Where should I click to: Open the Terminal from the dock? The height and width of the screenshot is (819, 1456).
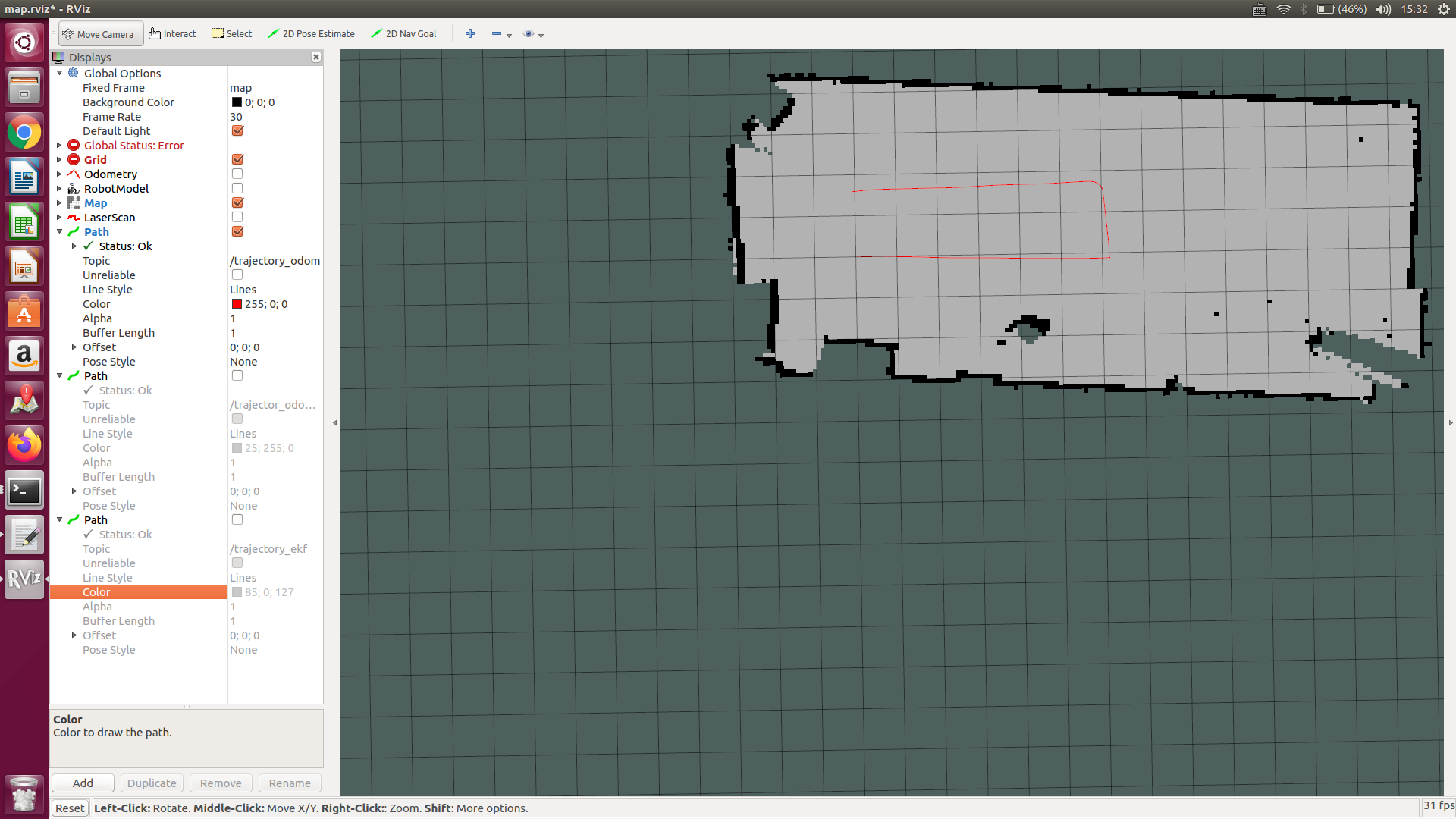[x=24, y=491]
